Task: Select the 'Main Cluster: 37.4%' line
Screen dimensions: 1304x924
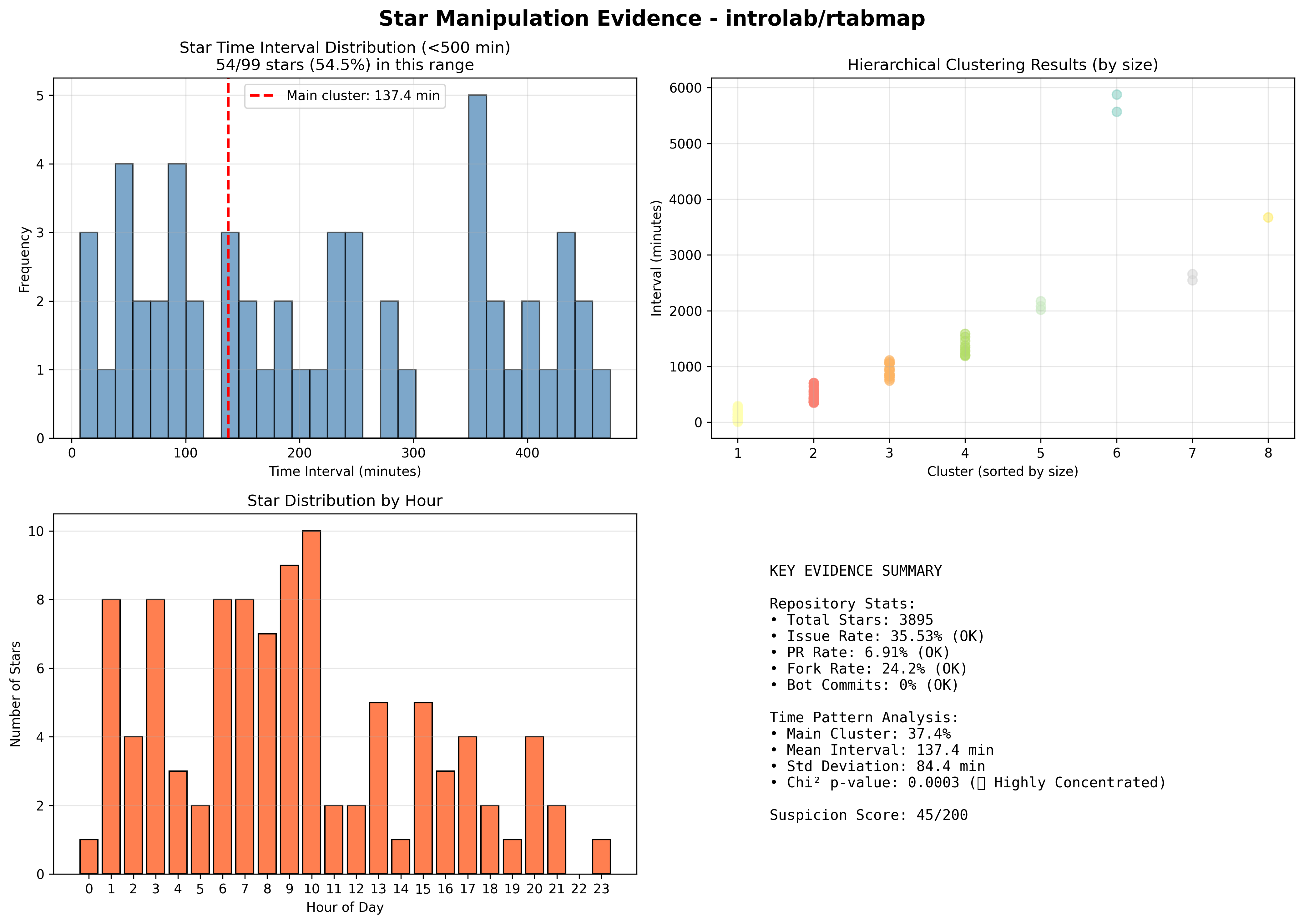Action: (x=860, y=734)
